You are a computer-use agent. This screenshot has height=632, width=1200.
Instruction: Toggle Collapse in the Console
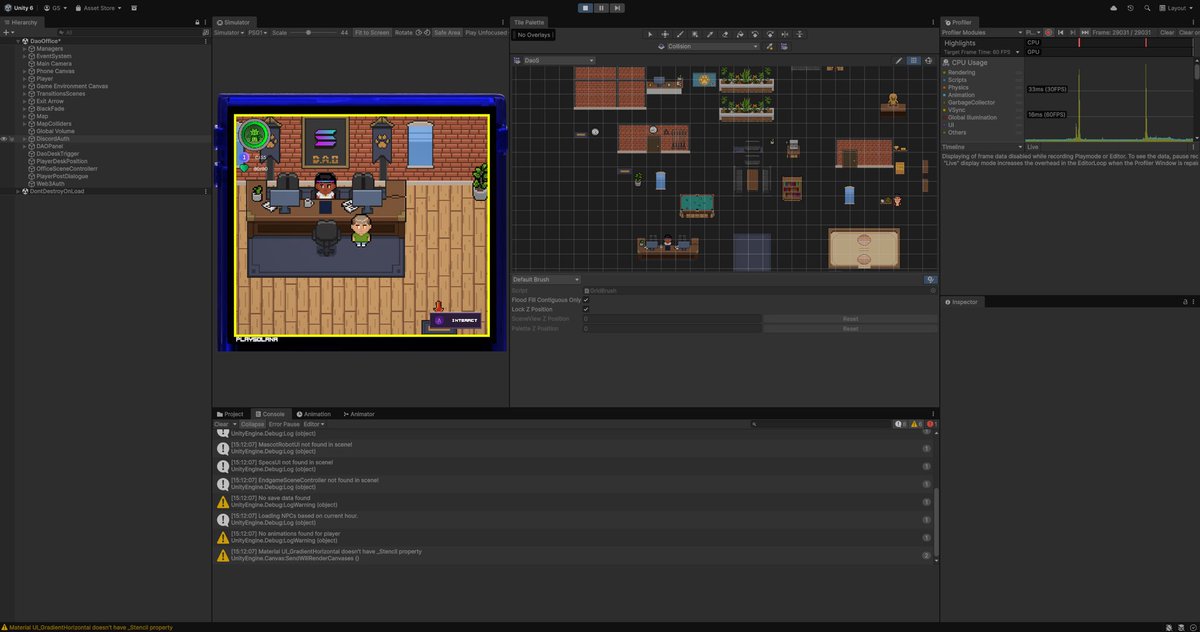pyautogui.click(x=252, y=424)
